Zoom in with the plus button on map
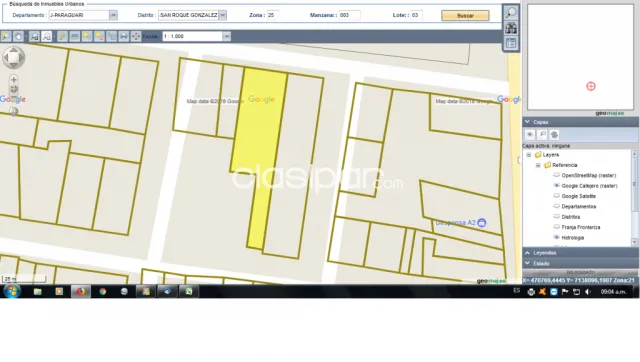This screenshot has height=362, width=640. (13, 79)
